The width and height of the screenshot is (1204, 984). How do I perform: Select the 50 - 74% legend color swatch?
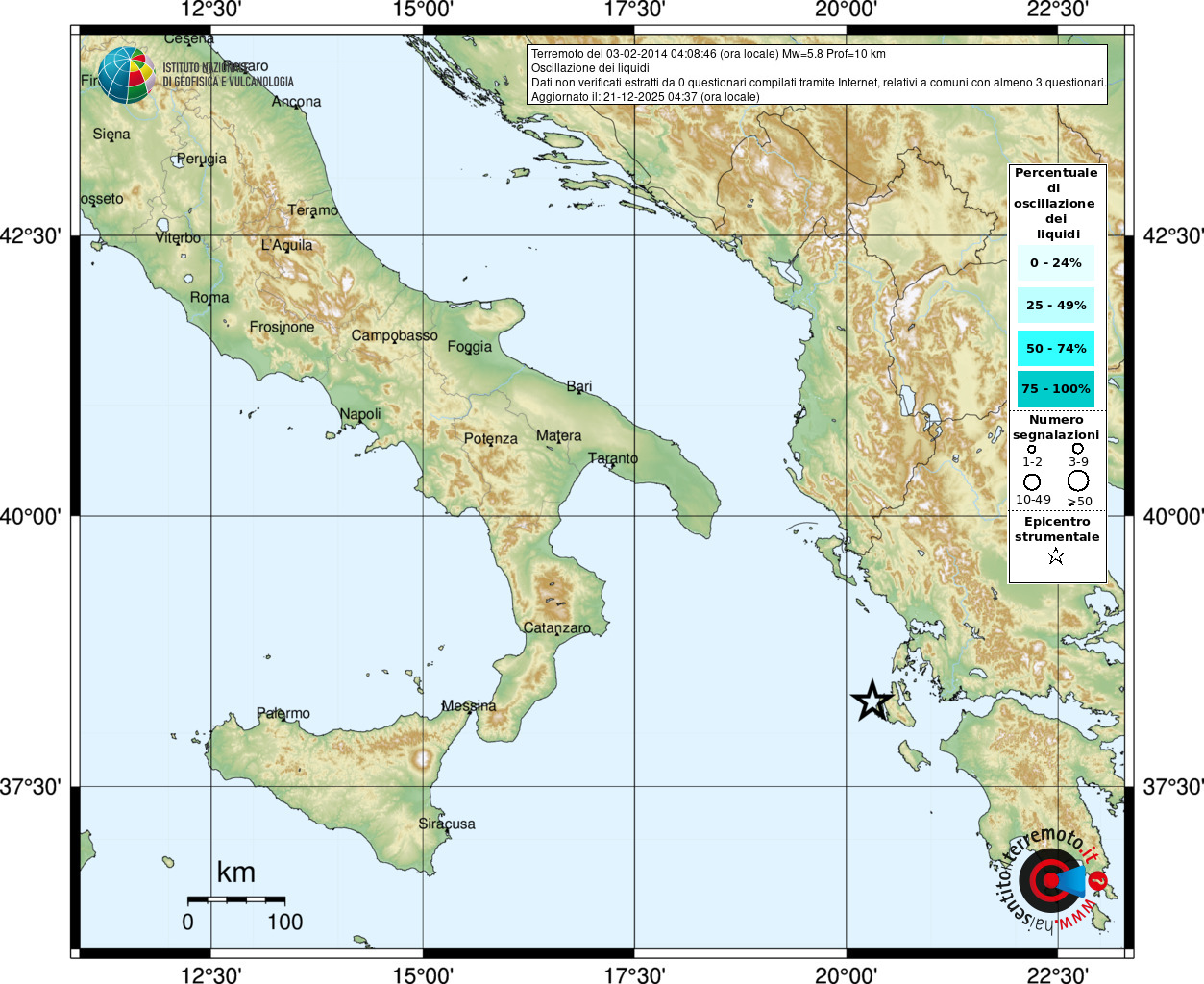(x=1056, y=348)
